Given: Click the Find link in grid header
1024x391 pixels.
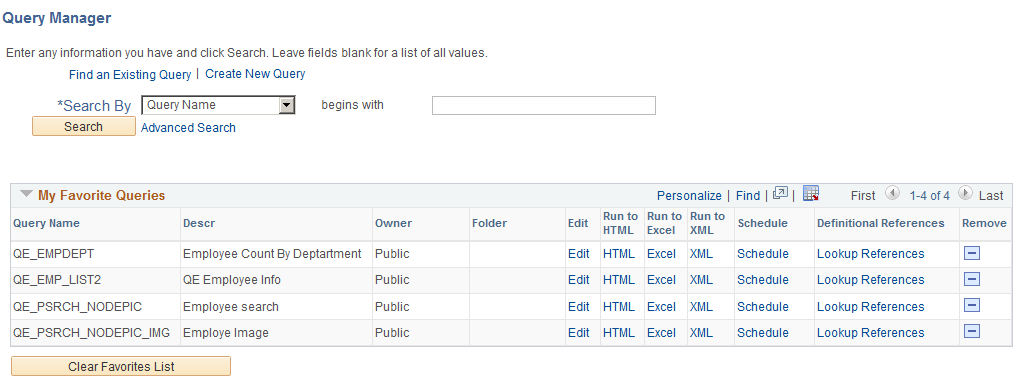Looking at the screenshot, I should [748, 195].
